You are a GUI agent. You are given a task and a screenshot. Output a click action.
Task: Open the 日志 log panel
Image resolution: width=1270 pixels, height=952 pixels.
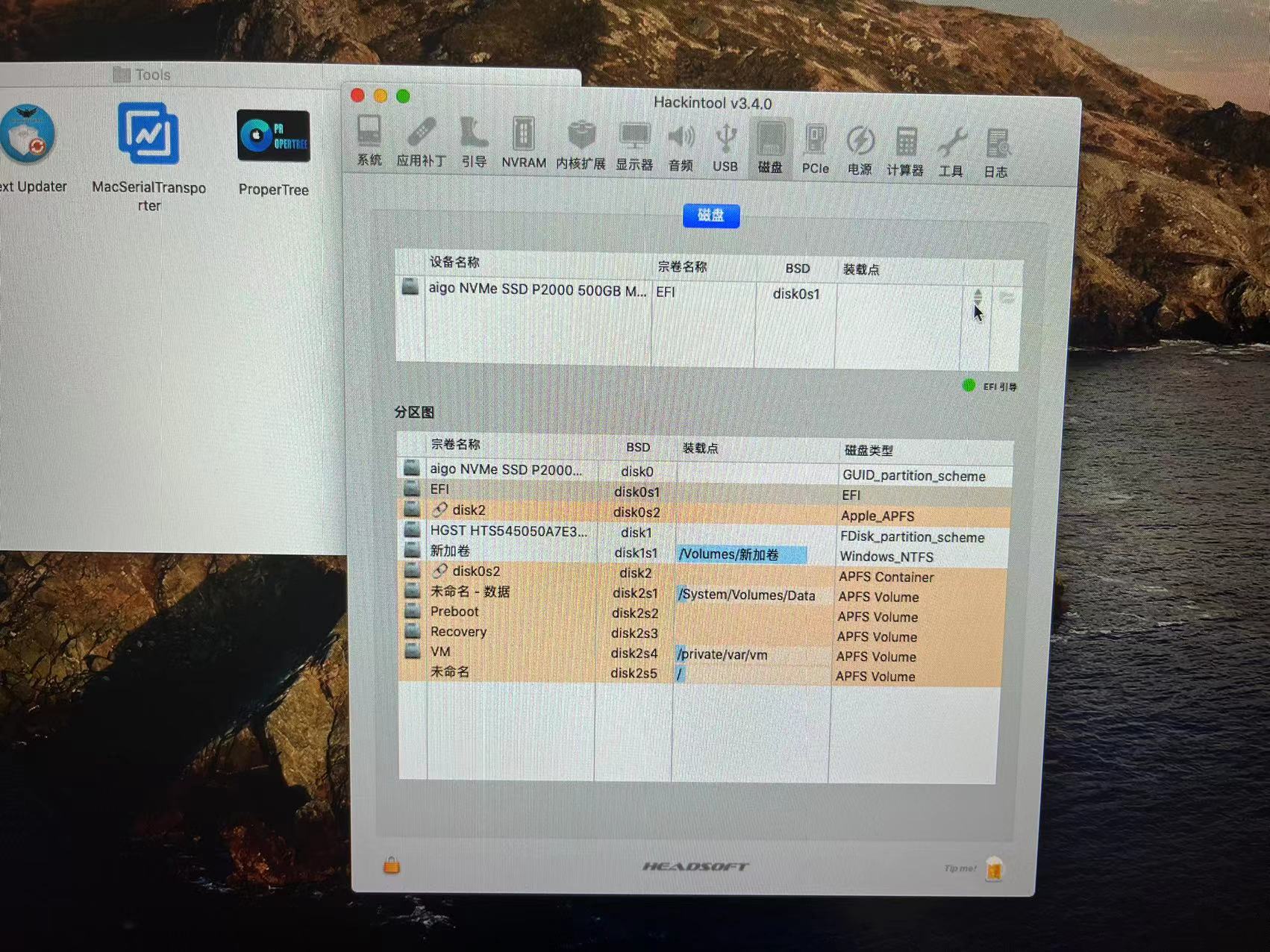(x=995, y=145)
